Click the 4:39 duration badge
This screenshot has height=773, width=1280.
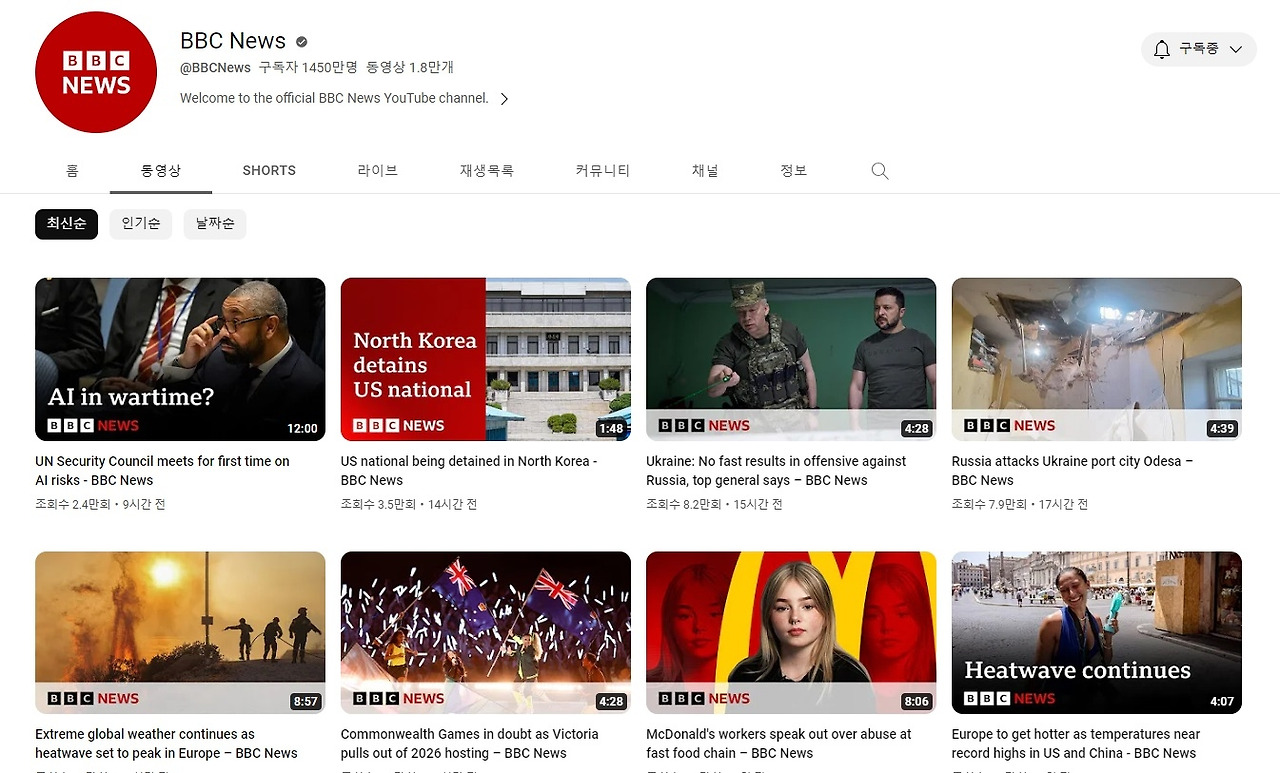pos(1222,428)
